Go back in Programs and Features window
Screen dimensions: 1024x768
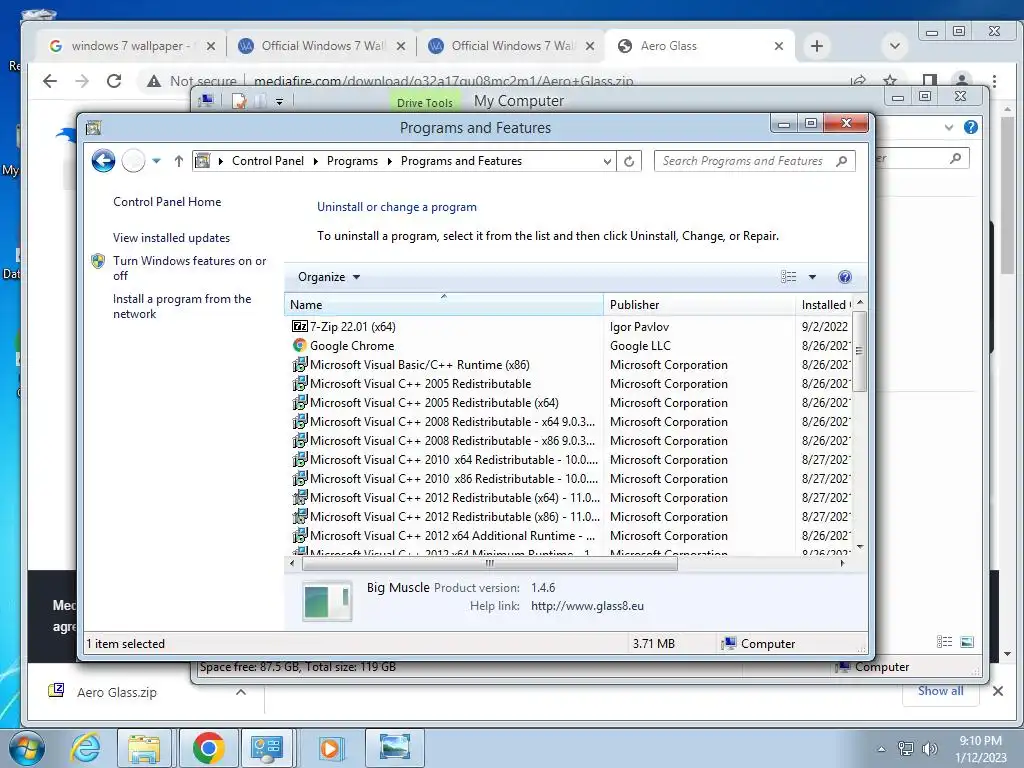point(103,161)
